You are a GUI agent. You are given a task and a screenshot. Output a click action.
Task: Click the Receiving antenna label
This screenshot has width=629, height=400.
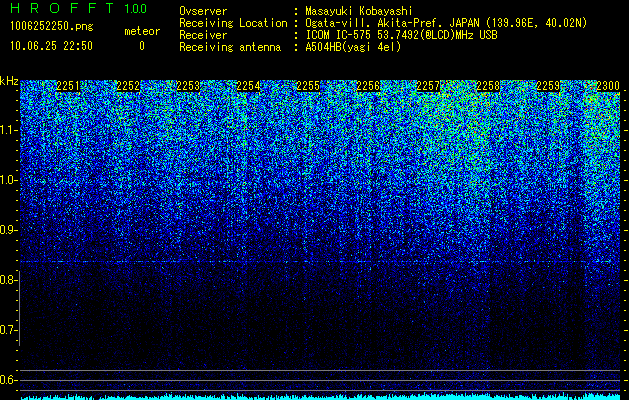pyautogui.click(x=230, y=47)
